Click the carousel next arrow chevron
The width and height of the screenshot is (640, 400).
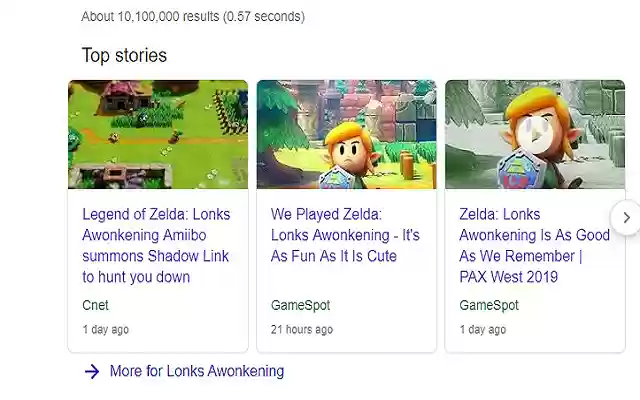click(626, 217)
